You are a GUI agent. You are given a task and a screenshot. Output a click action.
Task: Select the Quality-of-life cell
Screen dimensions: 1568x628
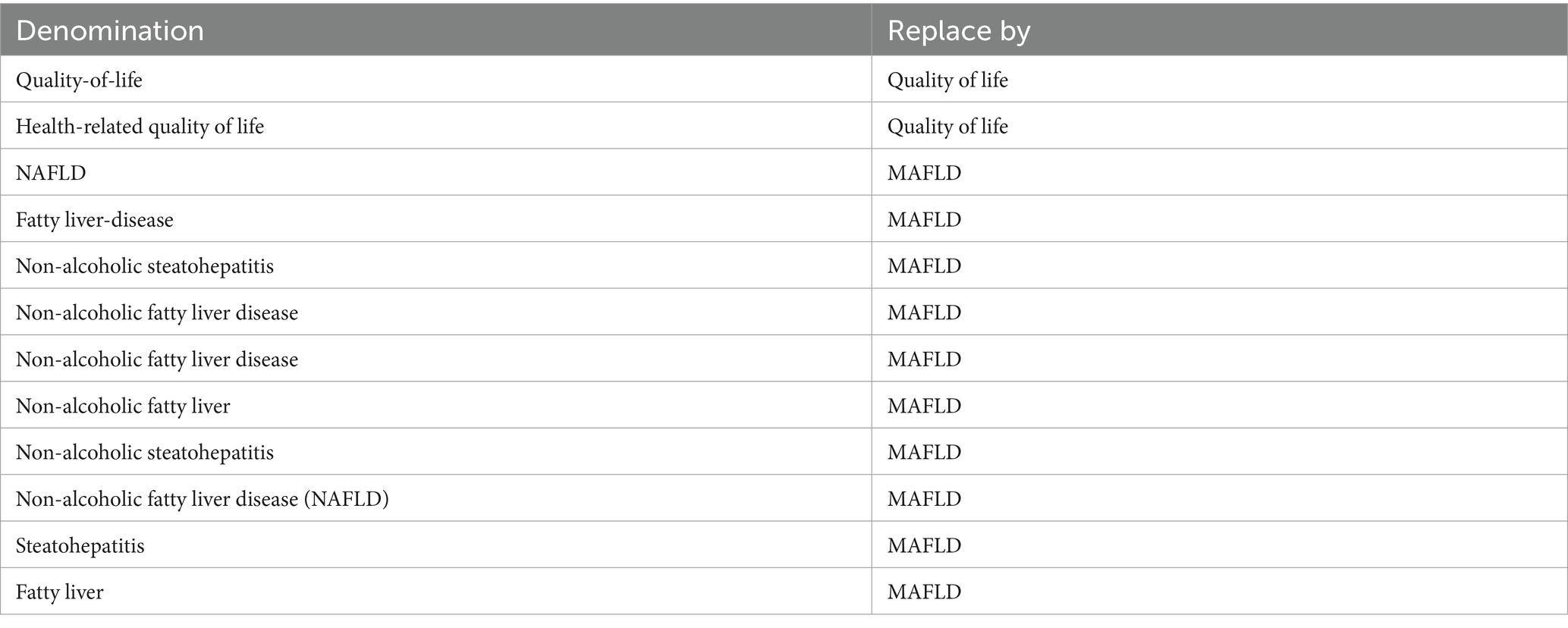point(79,80)
